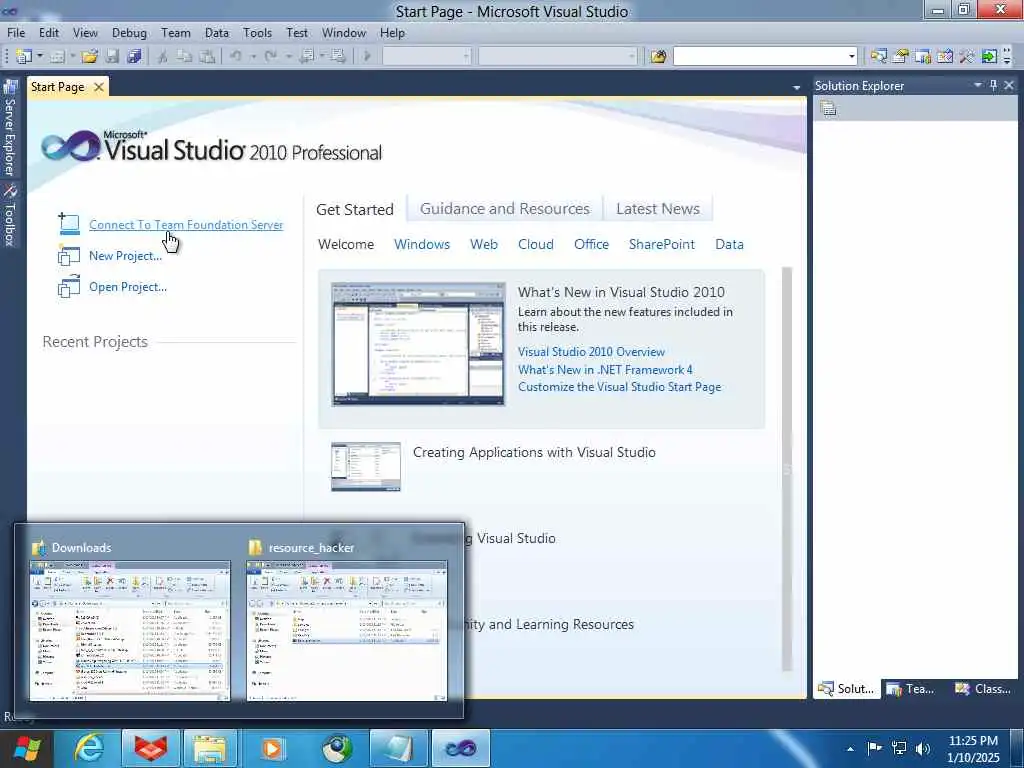Click the Save floppy disk icon
1024x768 pixels.
tap(112, 57)
